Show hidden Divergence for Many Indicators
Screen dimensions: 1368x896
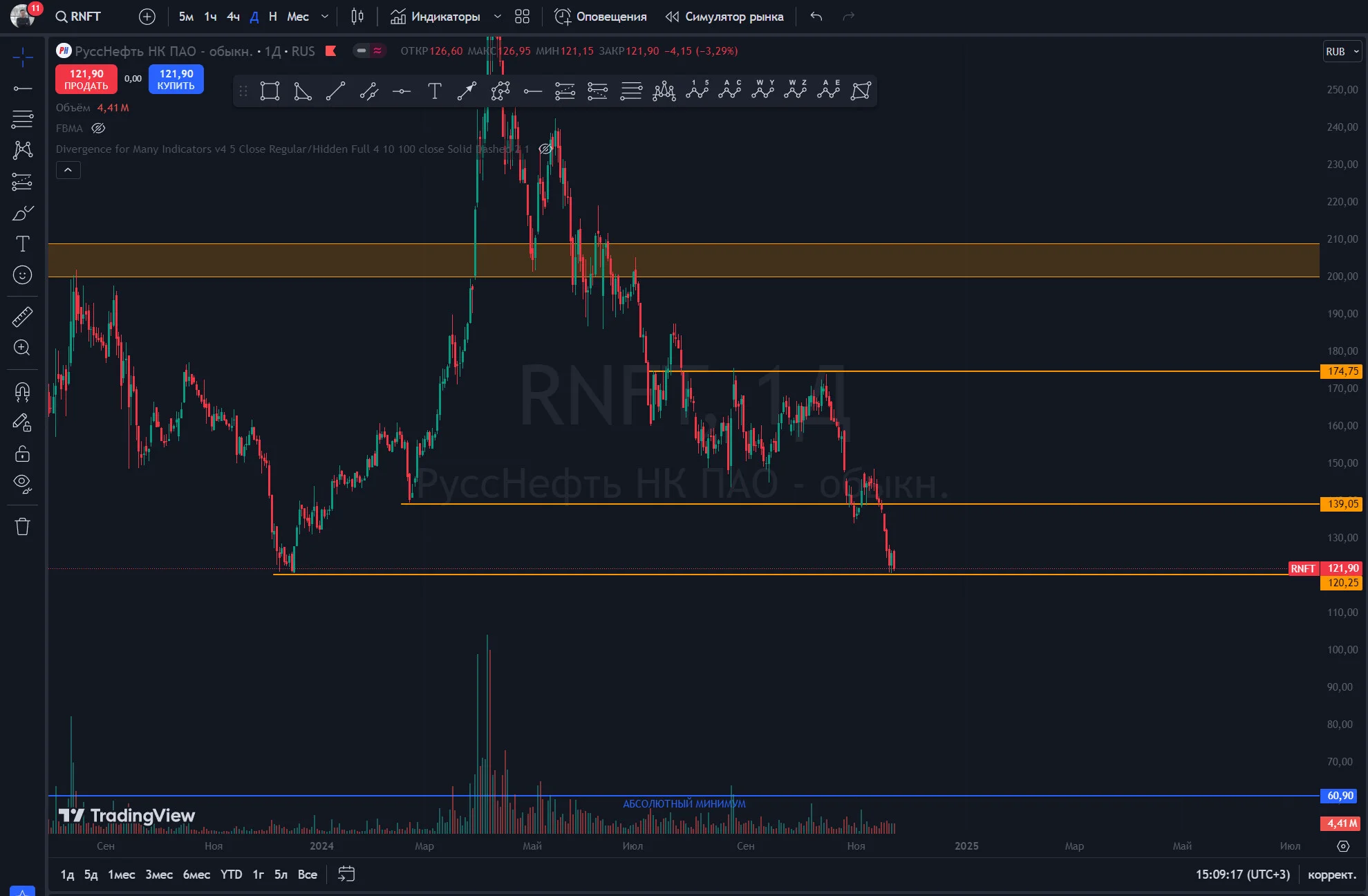(545, 149)
